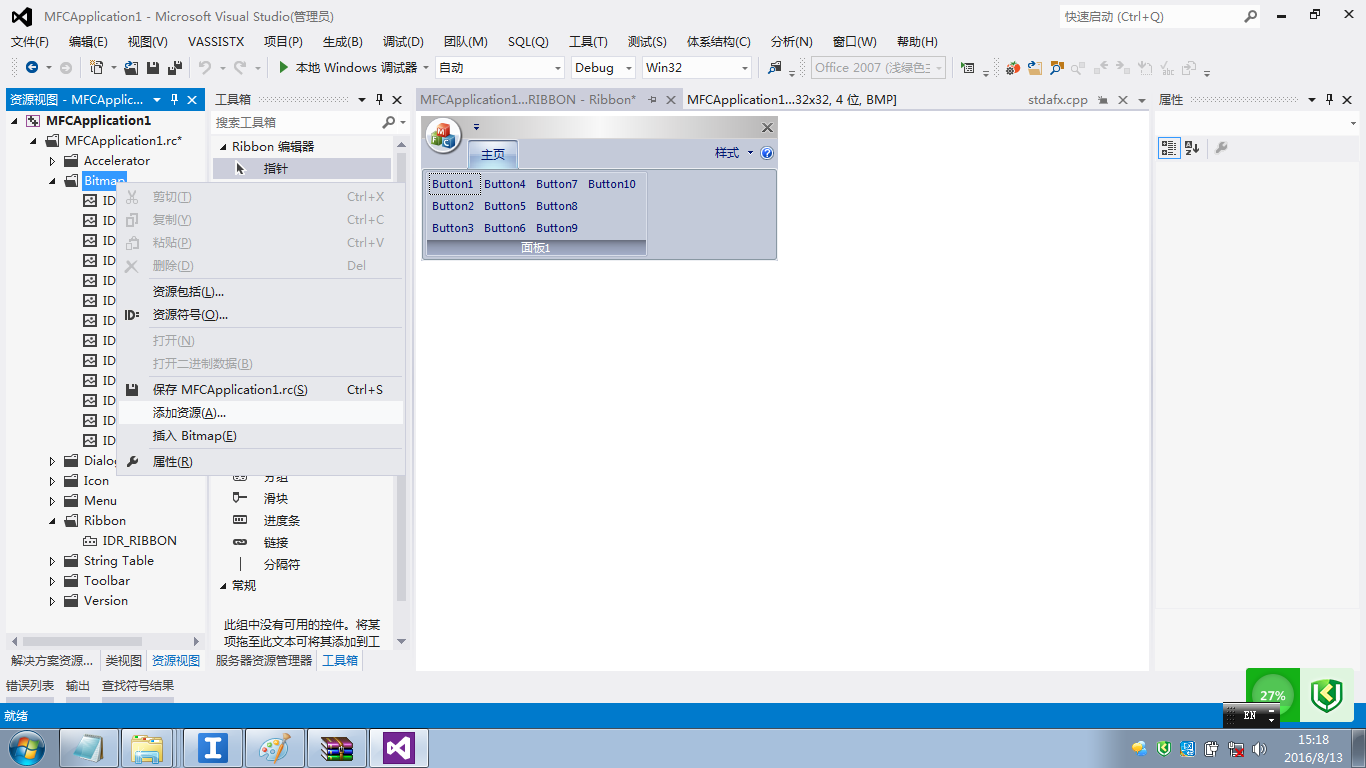Expand the Accelerator folder in resource tree
This screenshot has height=768, width=1366.
[53, 161]
